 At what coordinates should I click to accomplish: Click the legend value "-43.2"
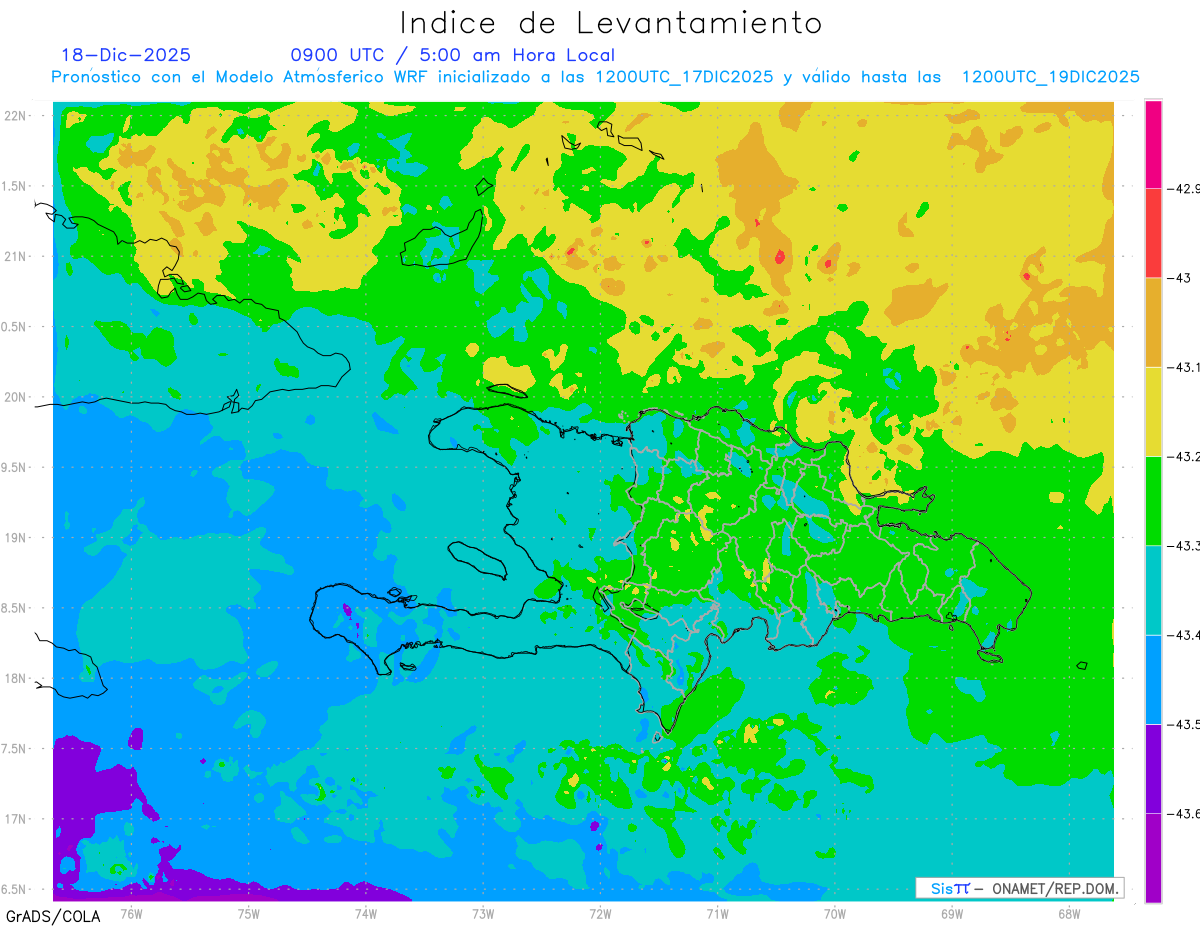[x=1185, y=456]
